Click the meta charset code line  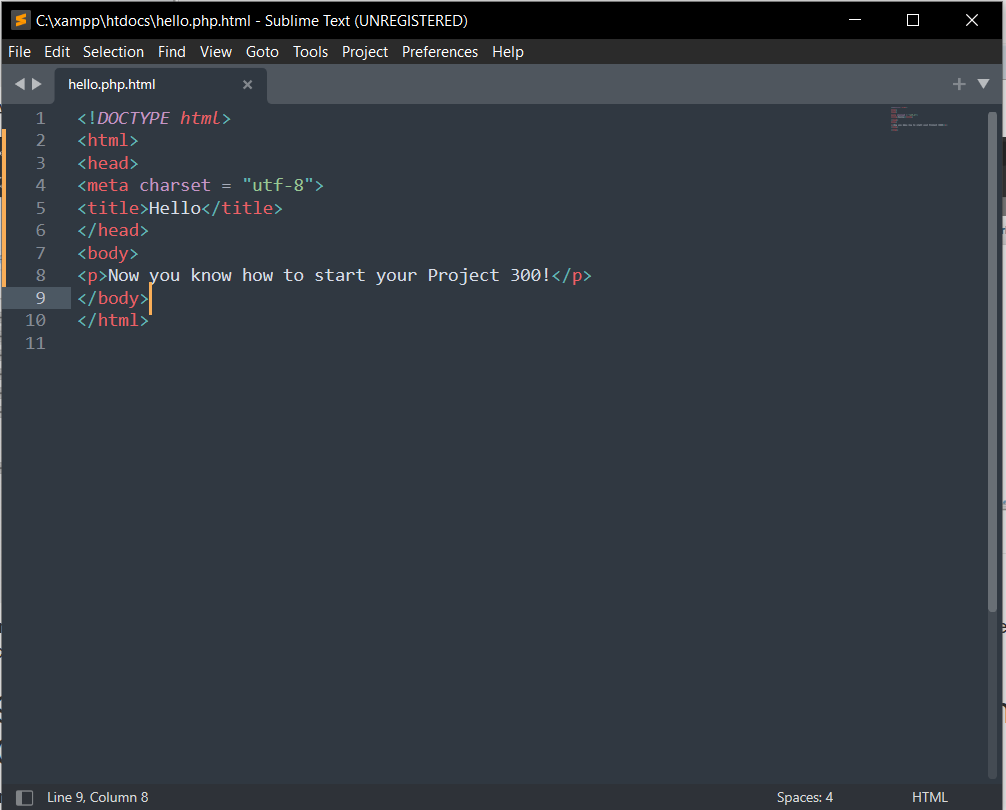[x=200, y=185]
